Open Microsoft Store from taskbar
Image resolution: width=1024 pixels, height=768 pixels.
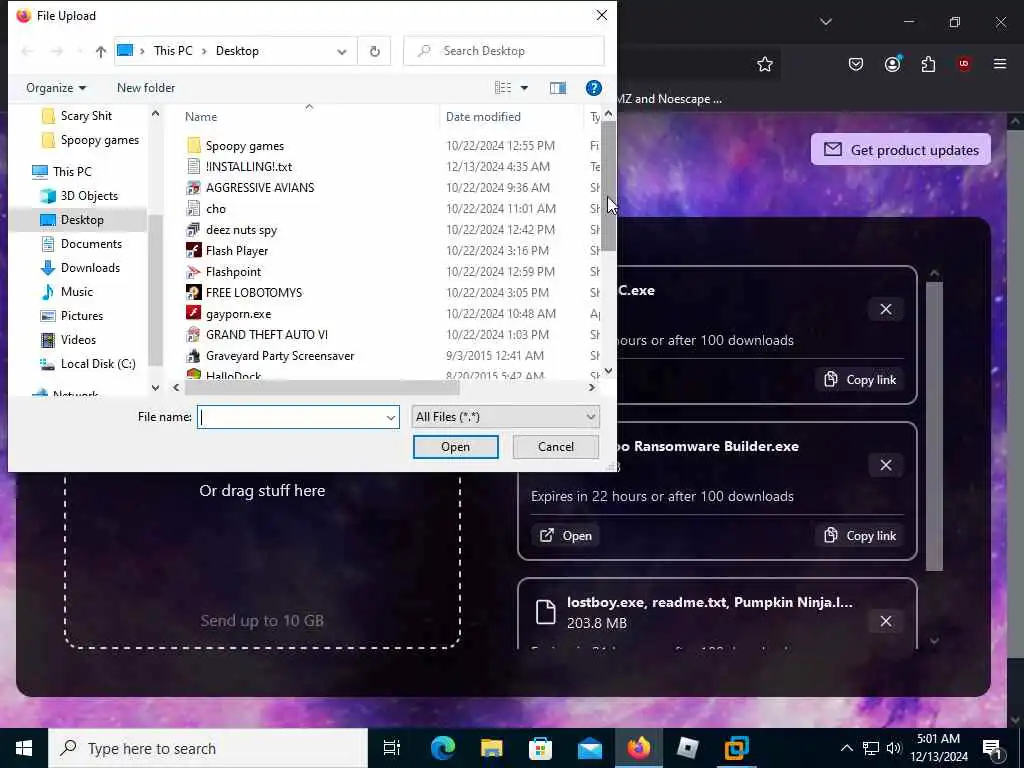(x=540, y=748)
